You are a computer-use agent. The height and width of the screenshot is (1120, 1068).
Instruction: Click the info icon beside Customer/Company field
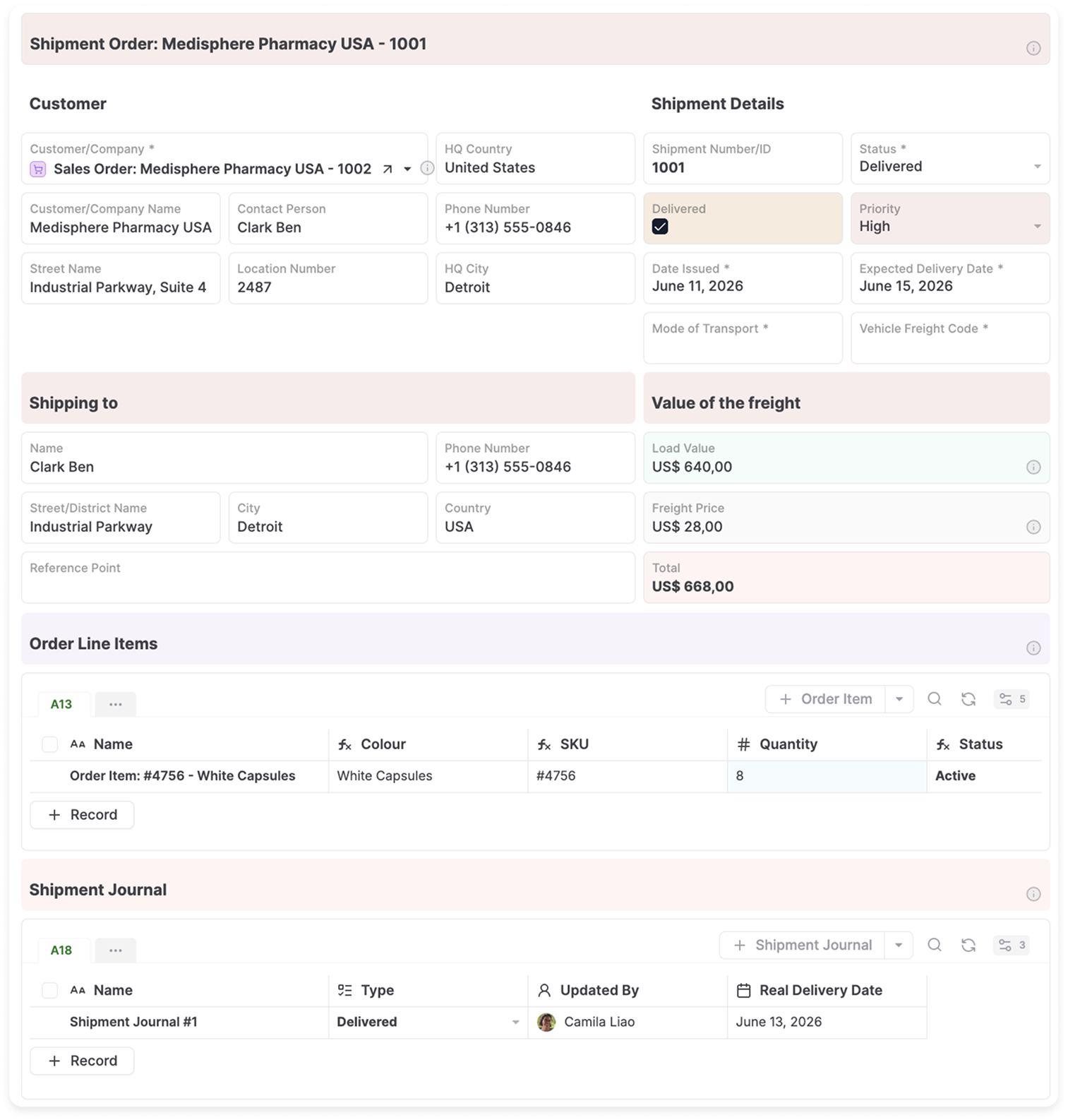pyautogui.click(x=427, y=168)
